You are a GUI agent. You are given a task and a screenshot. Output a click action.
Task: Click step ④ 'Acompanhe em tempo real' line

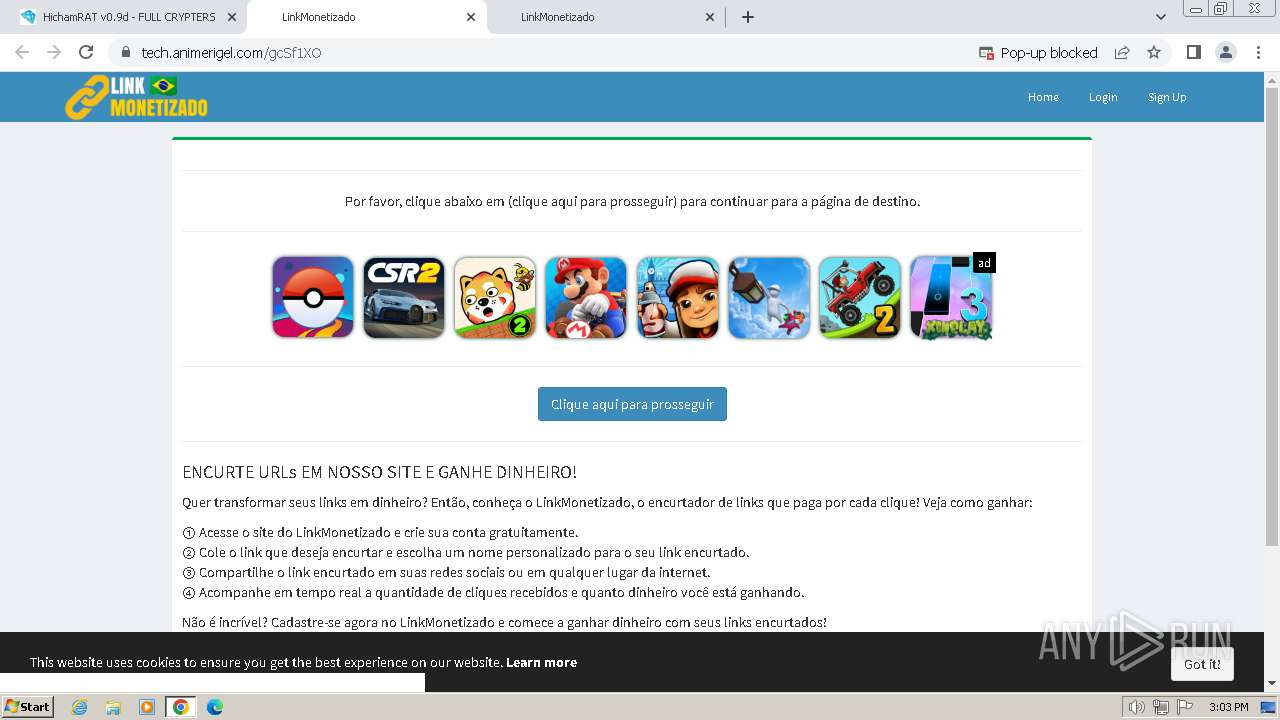click(x=493, y=592)
